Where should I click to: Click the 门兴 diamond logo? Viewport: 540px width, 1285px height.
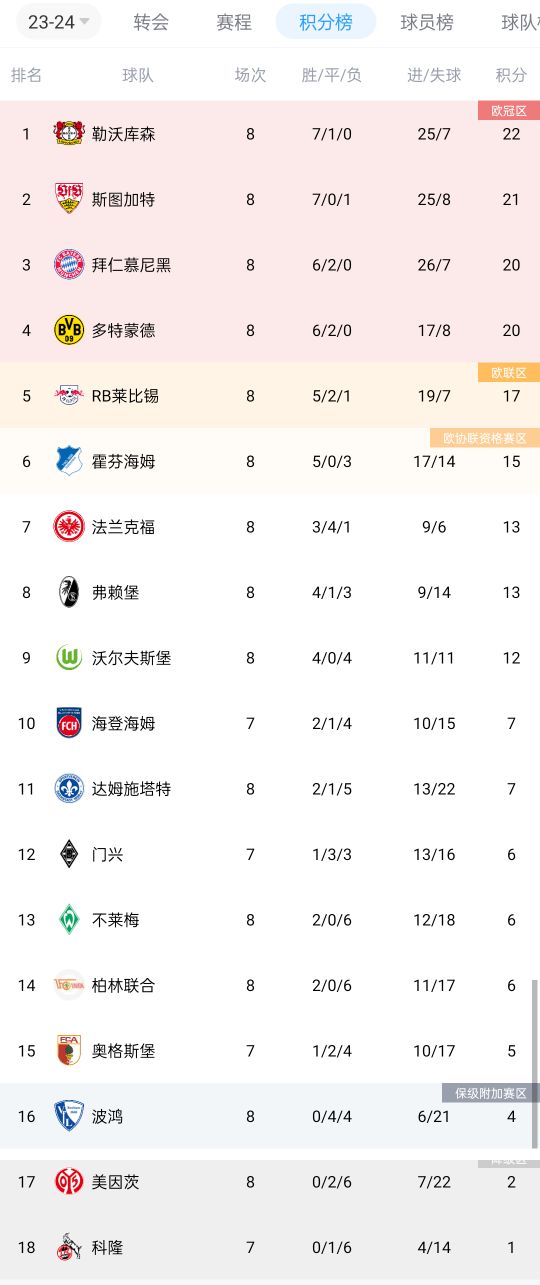(x=69, y=854)
